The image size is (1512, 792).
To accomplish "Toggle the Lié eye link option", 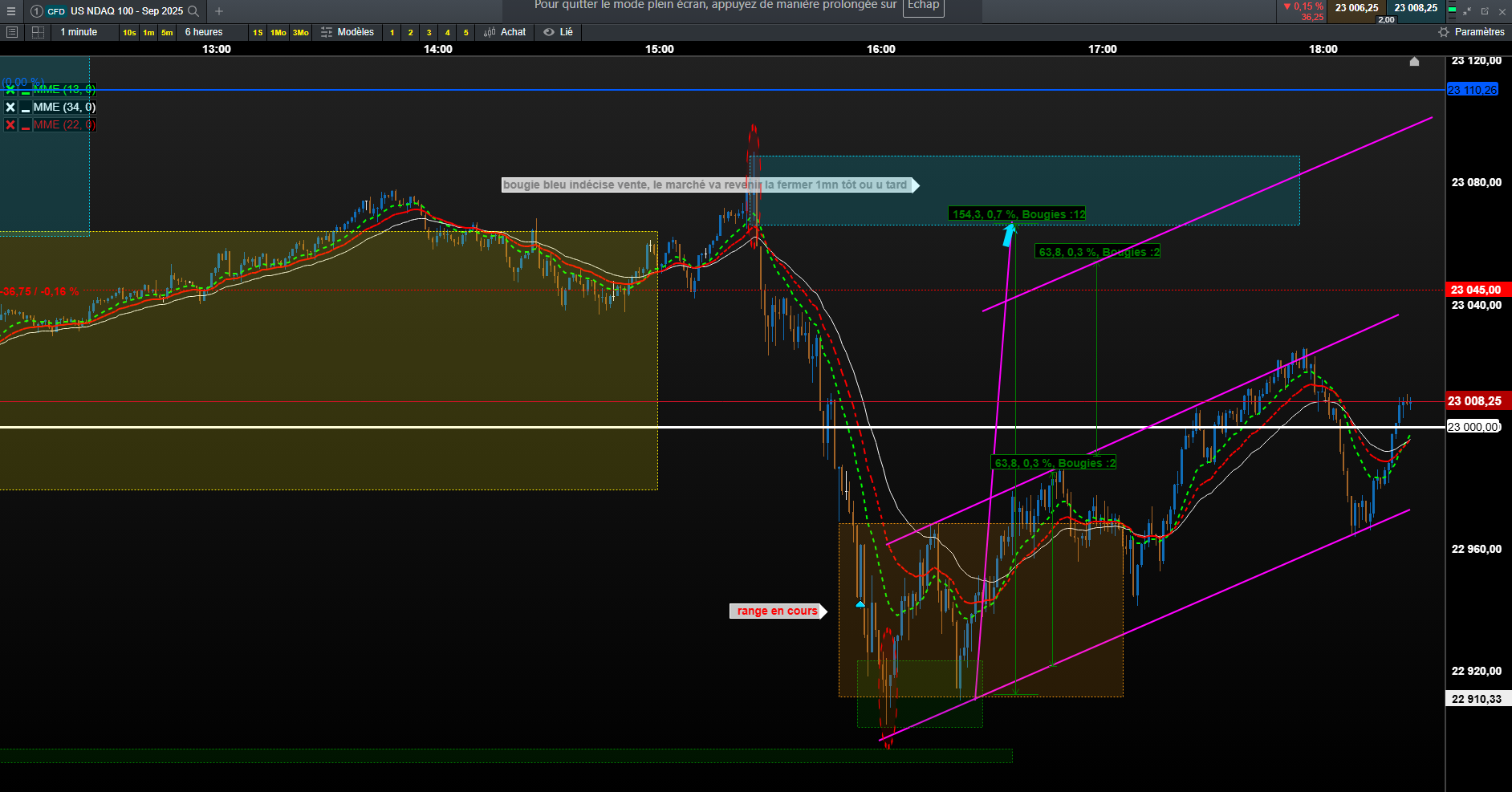I will pos(559,32).
